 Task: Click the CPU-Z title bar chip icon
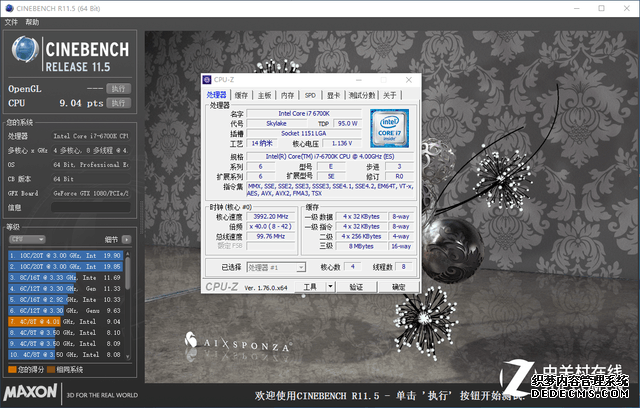click(x=207, y=80)
